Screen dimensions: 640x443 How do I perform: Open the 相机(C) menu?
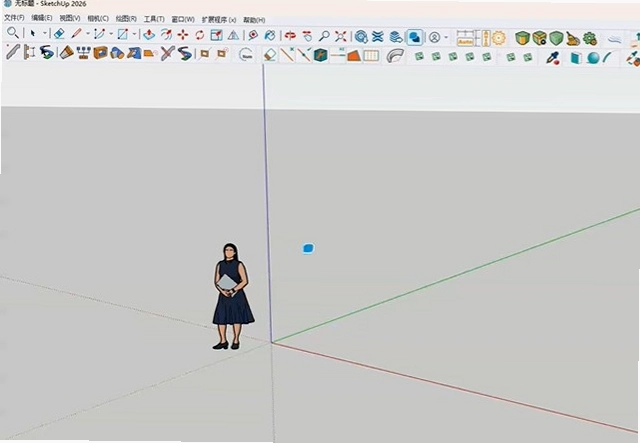(x=98, y=18)
